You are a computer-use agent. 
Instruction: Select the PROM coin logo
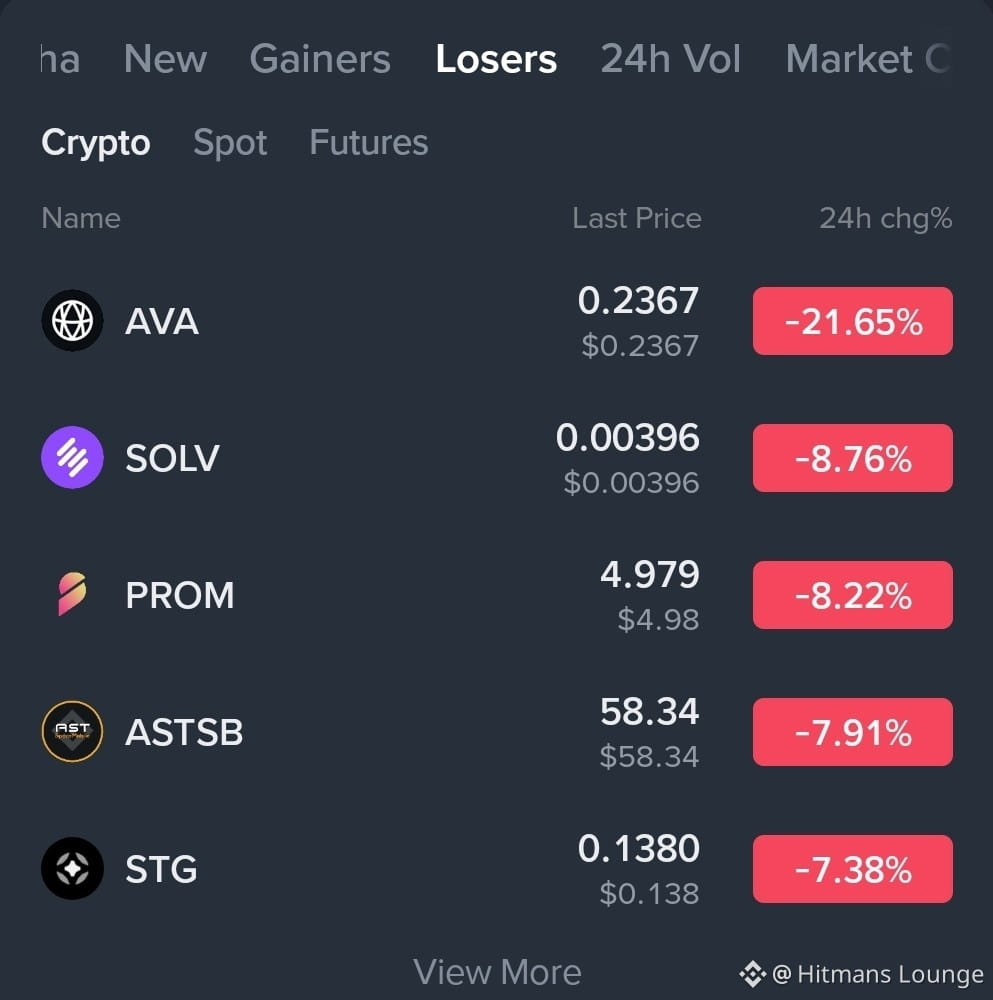click(x=72, y=594)
